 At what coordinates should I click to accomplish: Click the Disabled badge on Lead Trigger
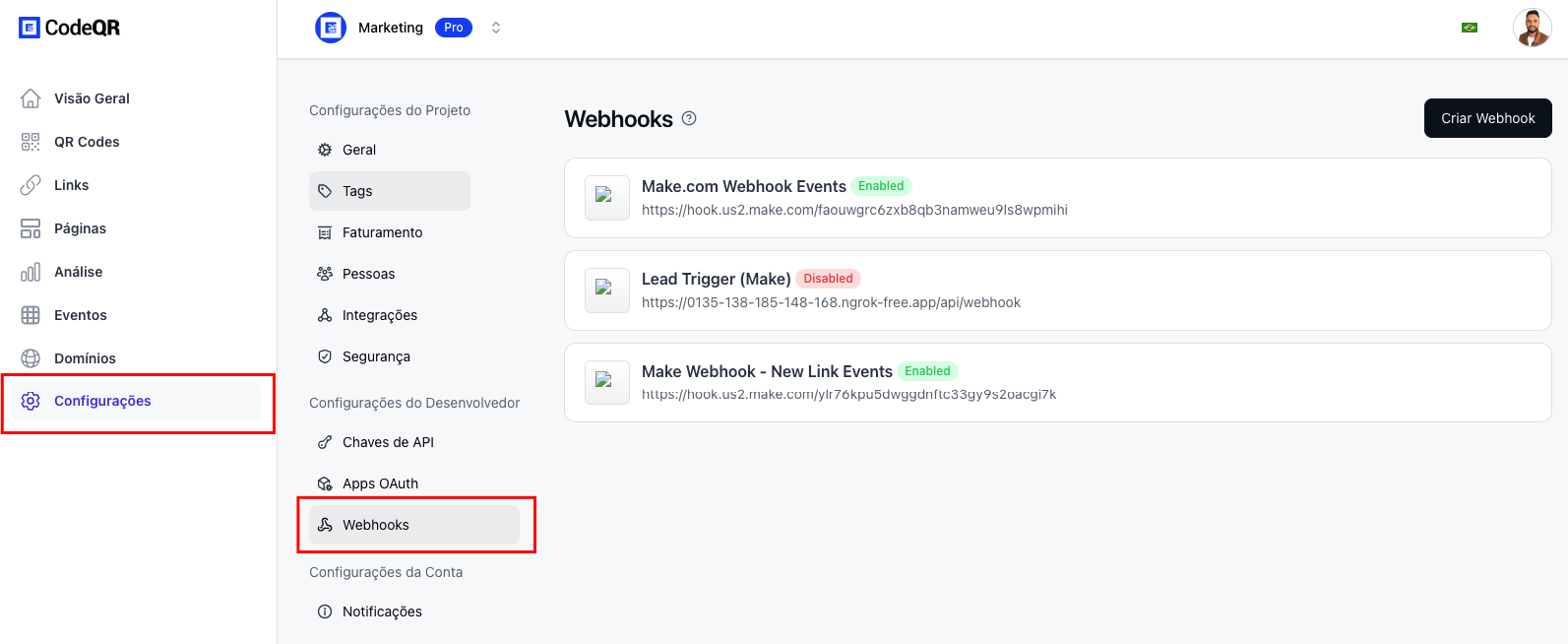tap(828, 279)
